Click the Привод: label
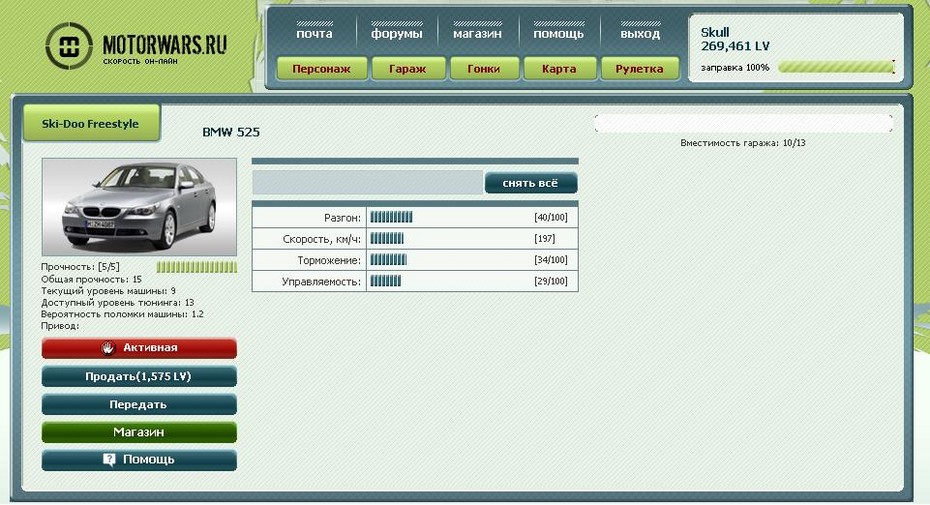930x505 pixels. (x=60, y=326)
